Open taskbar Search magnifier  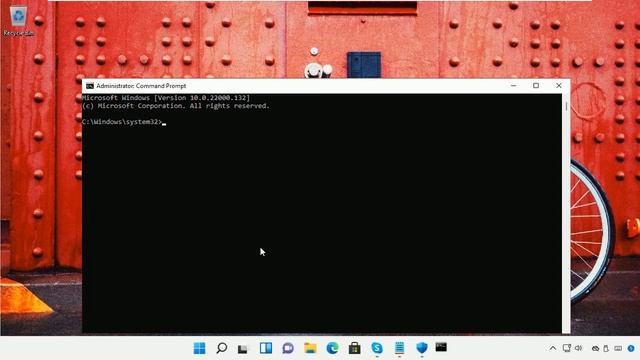coord(222,348)
